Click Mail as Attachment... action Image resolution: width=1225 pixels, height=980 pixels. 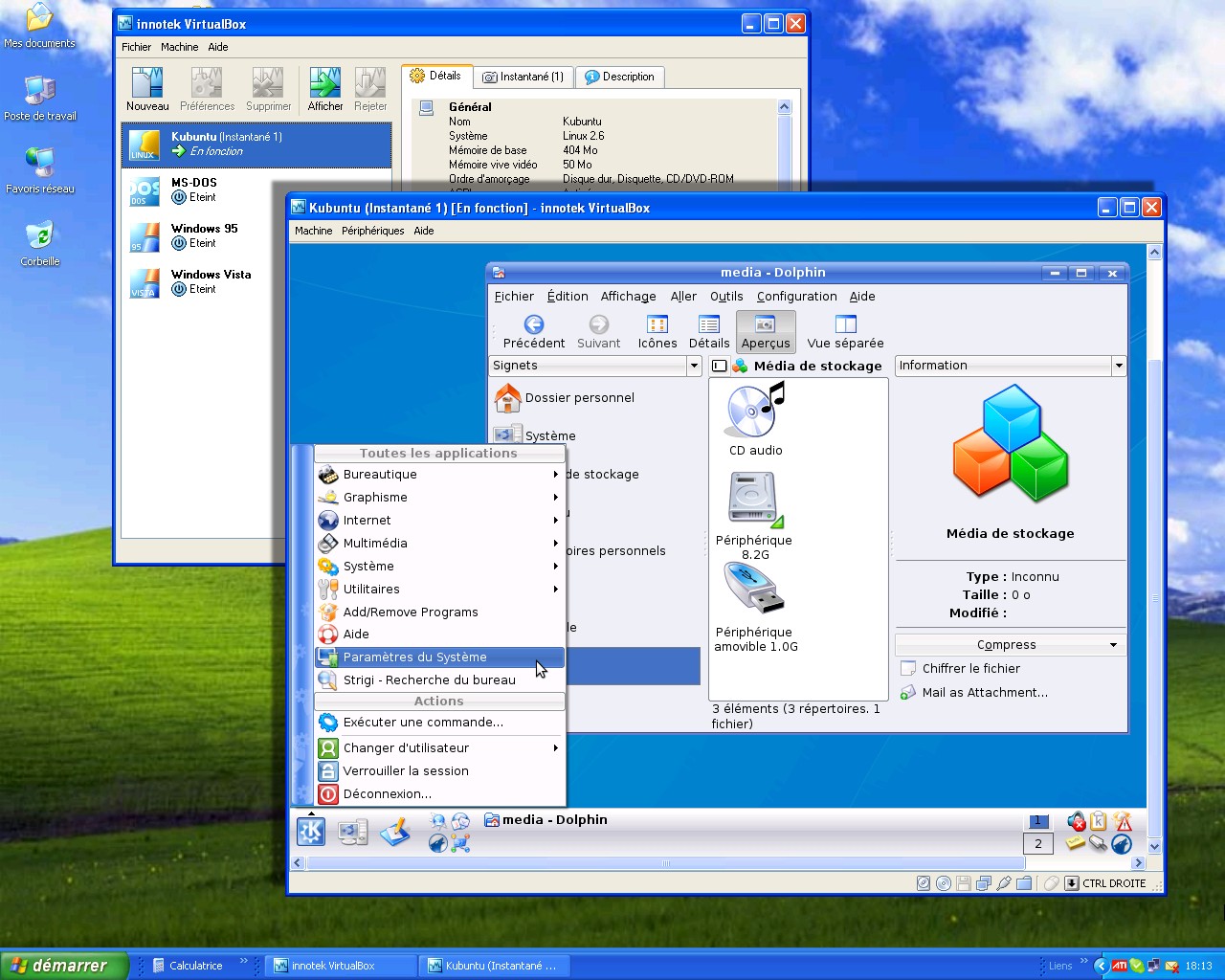pos(974,693)
